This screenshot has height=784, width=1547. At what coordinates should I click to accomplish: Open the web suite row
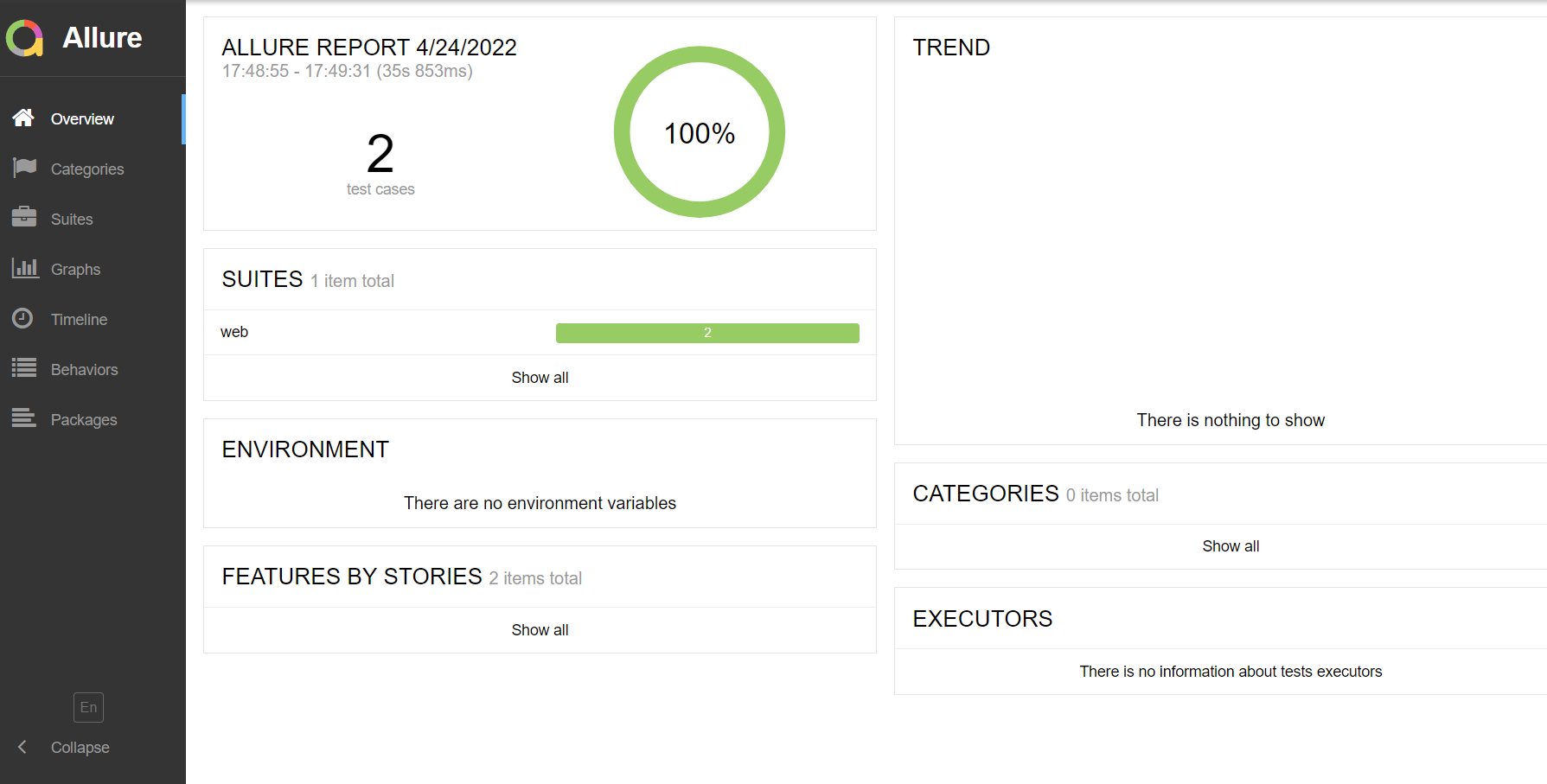coord(234,332)
